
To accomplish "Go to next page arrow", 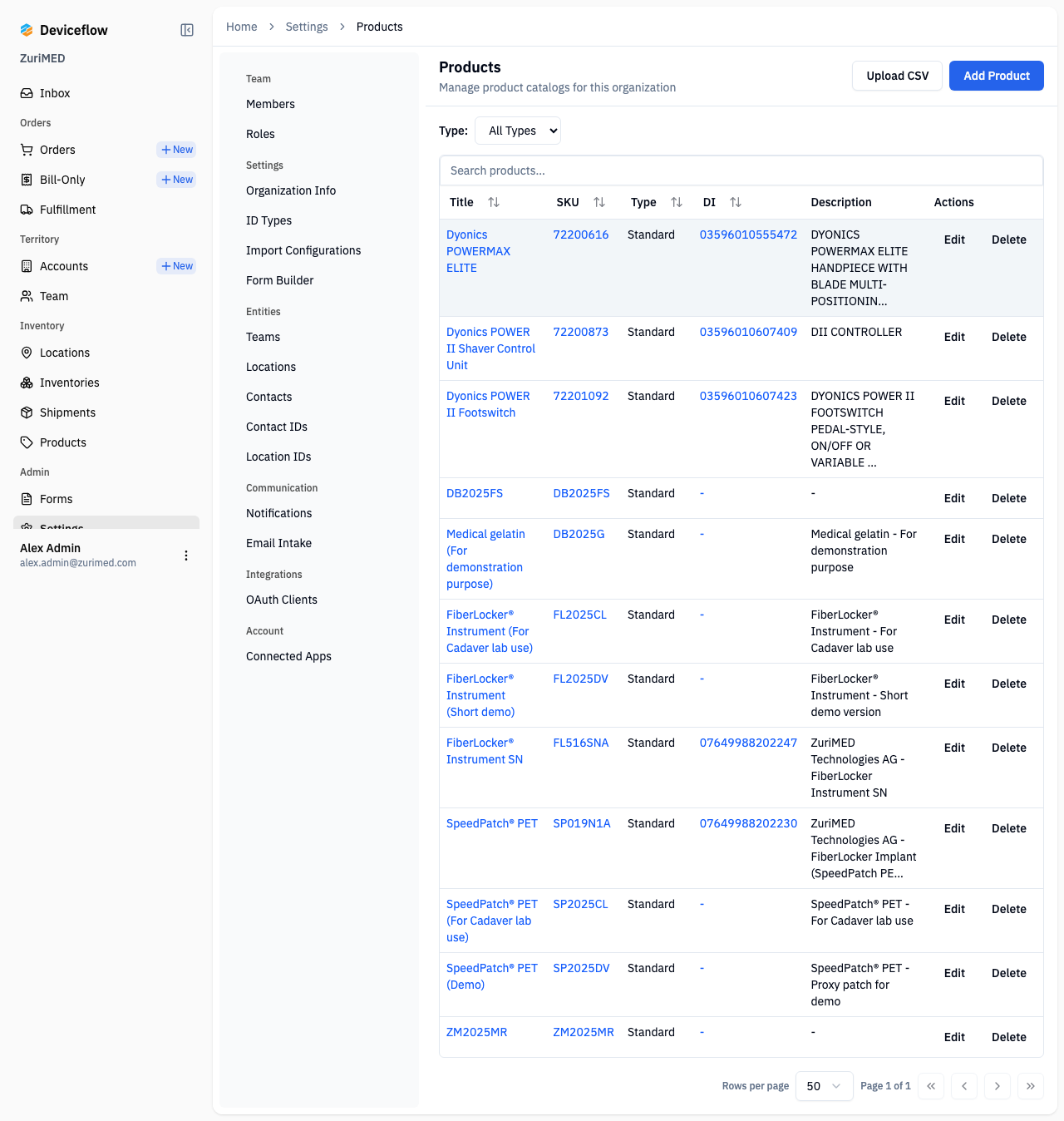I will click(997, 1086).
